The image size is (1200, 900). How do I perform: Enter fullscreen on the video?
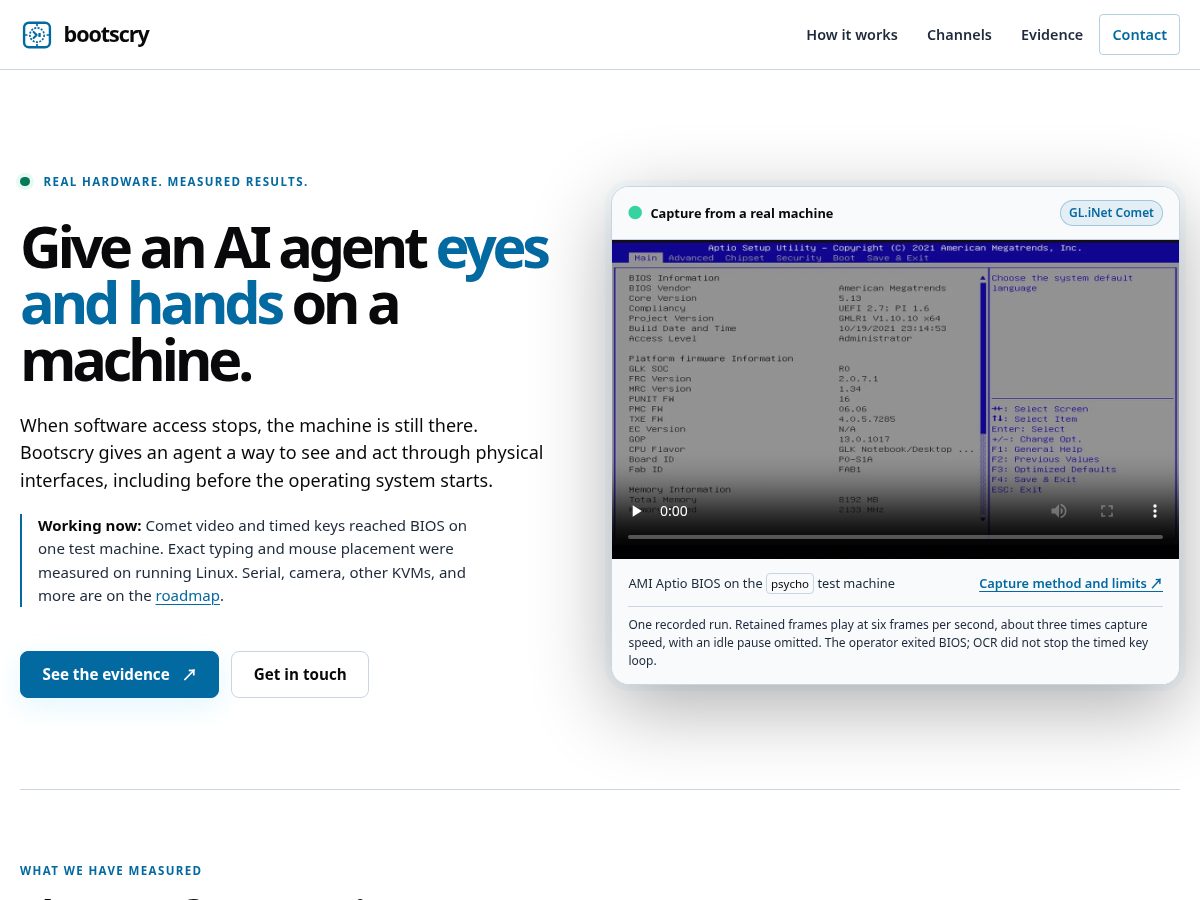click(1107, 511)
